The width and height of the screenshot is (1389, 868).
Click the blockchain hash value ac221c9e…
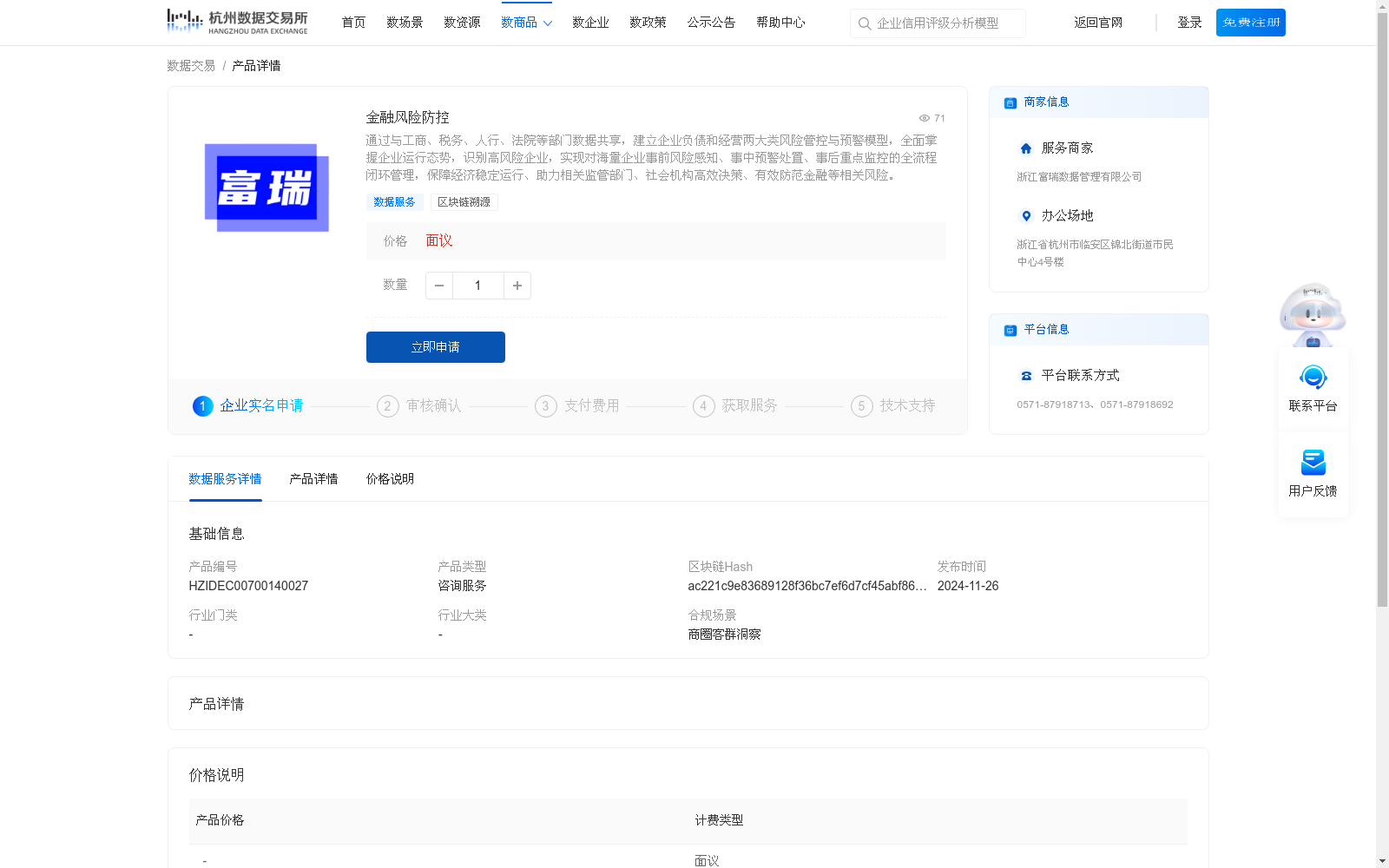click(x=807, y=586)
